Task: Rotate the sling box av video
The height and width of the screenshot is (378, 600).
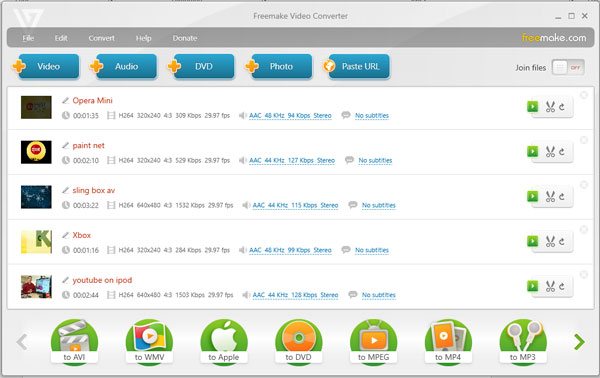Action: [x=562, y=196]
